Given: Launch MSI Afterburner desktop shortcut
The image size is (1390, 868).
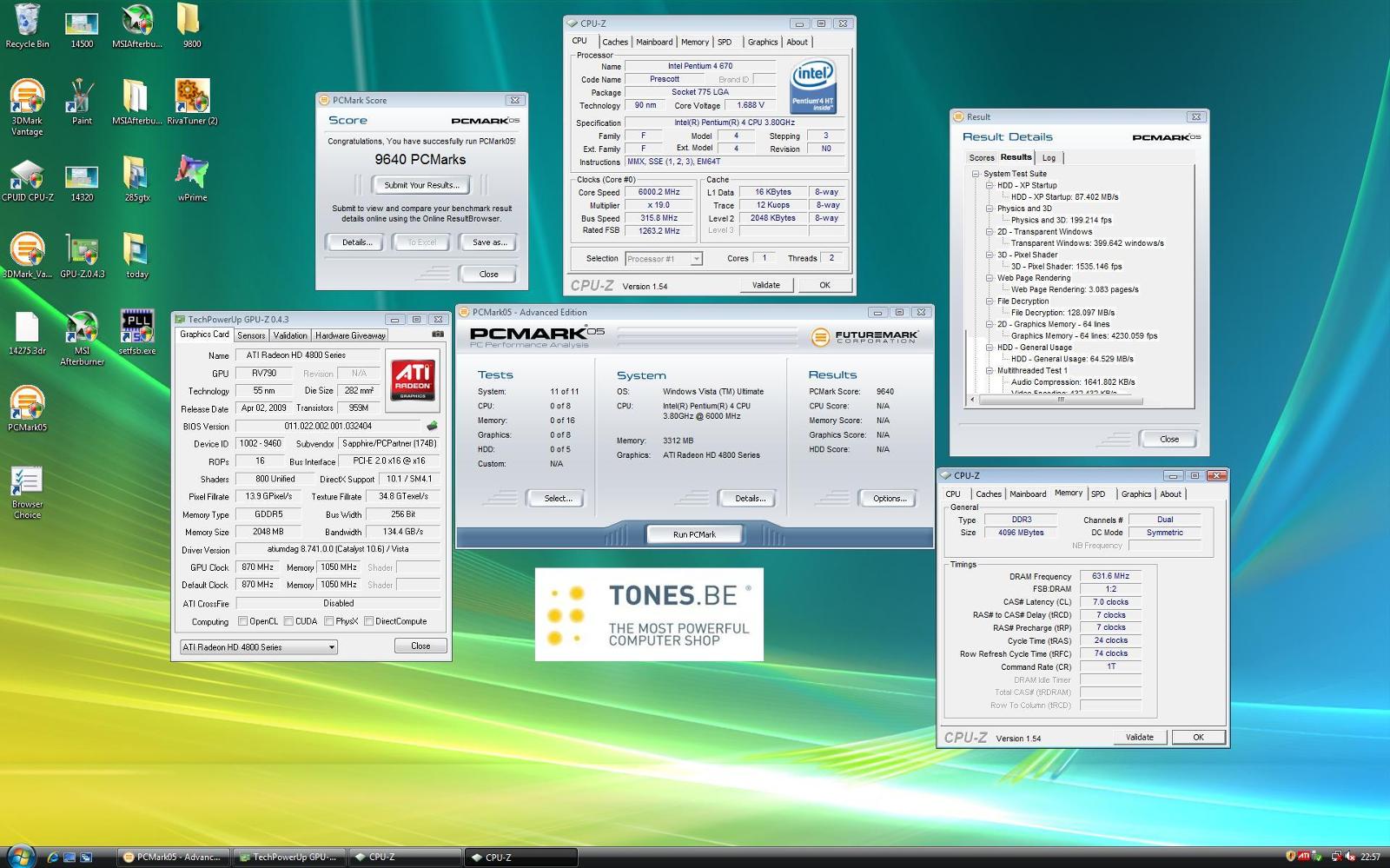Looking at the screenshot, I should click(x=82, y=338).
